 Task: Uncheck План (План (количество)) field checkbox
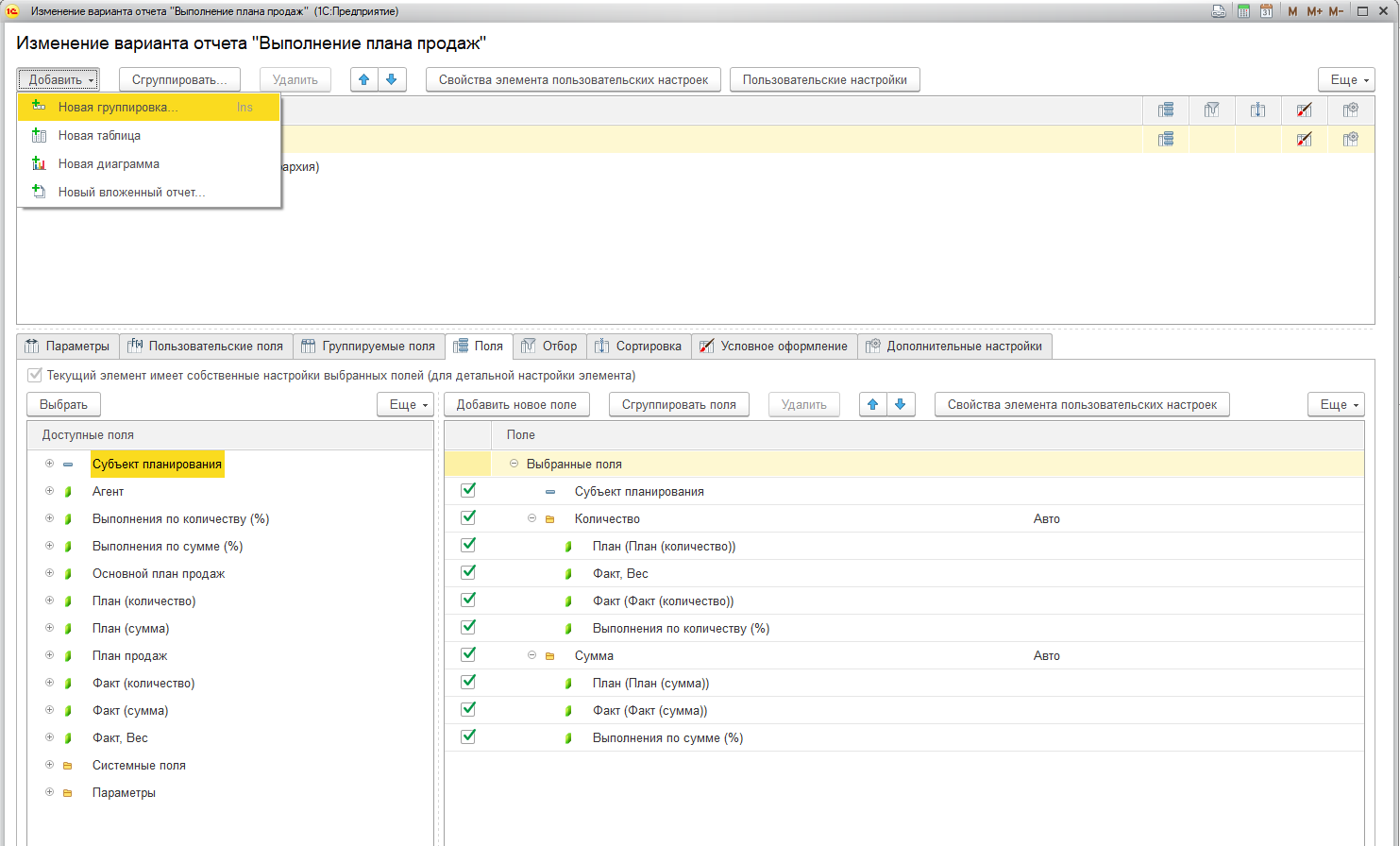(468, 545)
